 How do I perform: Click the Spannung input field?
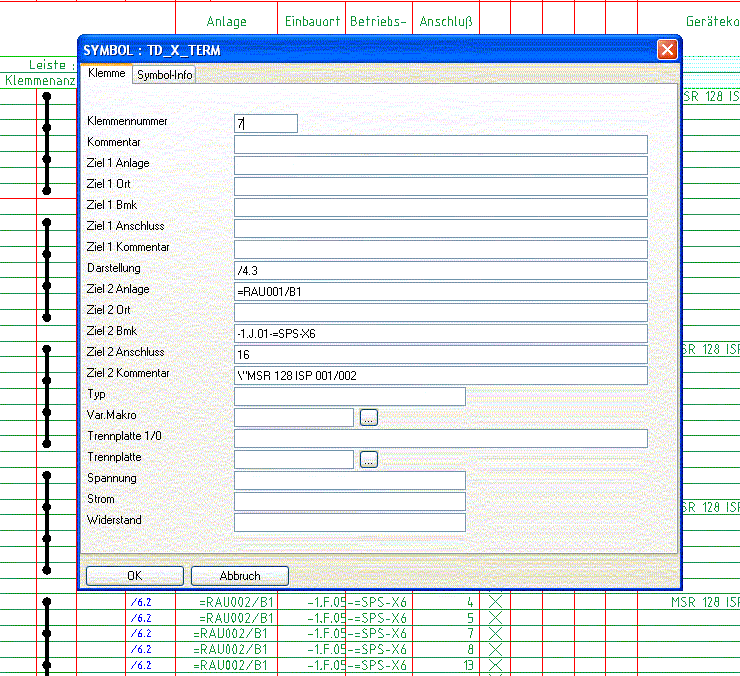pos(350,481)
